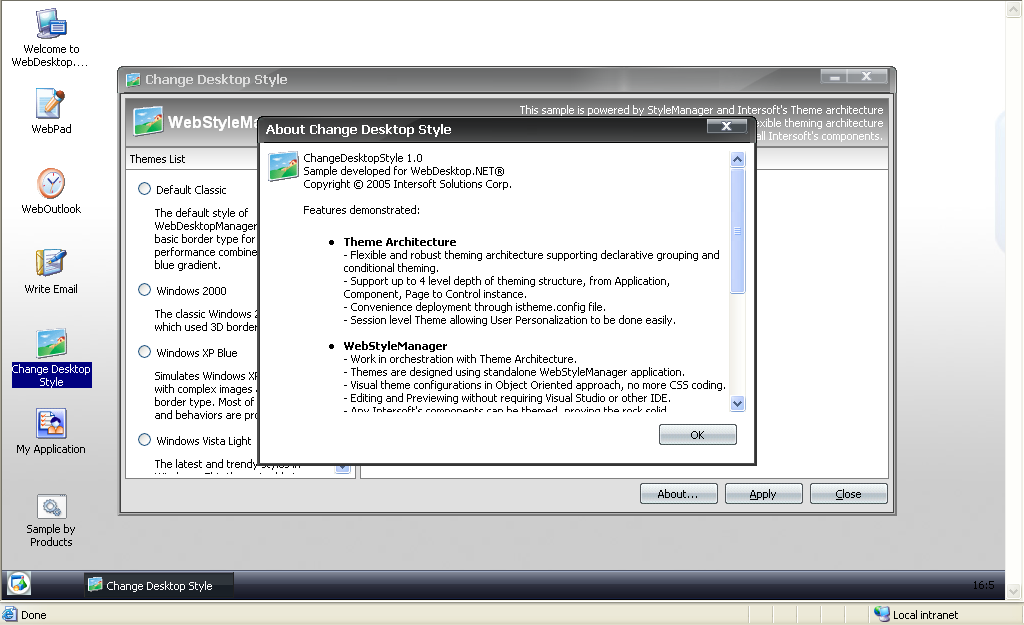Click the Write Email desktop icon
The image size is (1024, 625).
pyautogui.click(x=51, y=264)
